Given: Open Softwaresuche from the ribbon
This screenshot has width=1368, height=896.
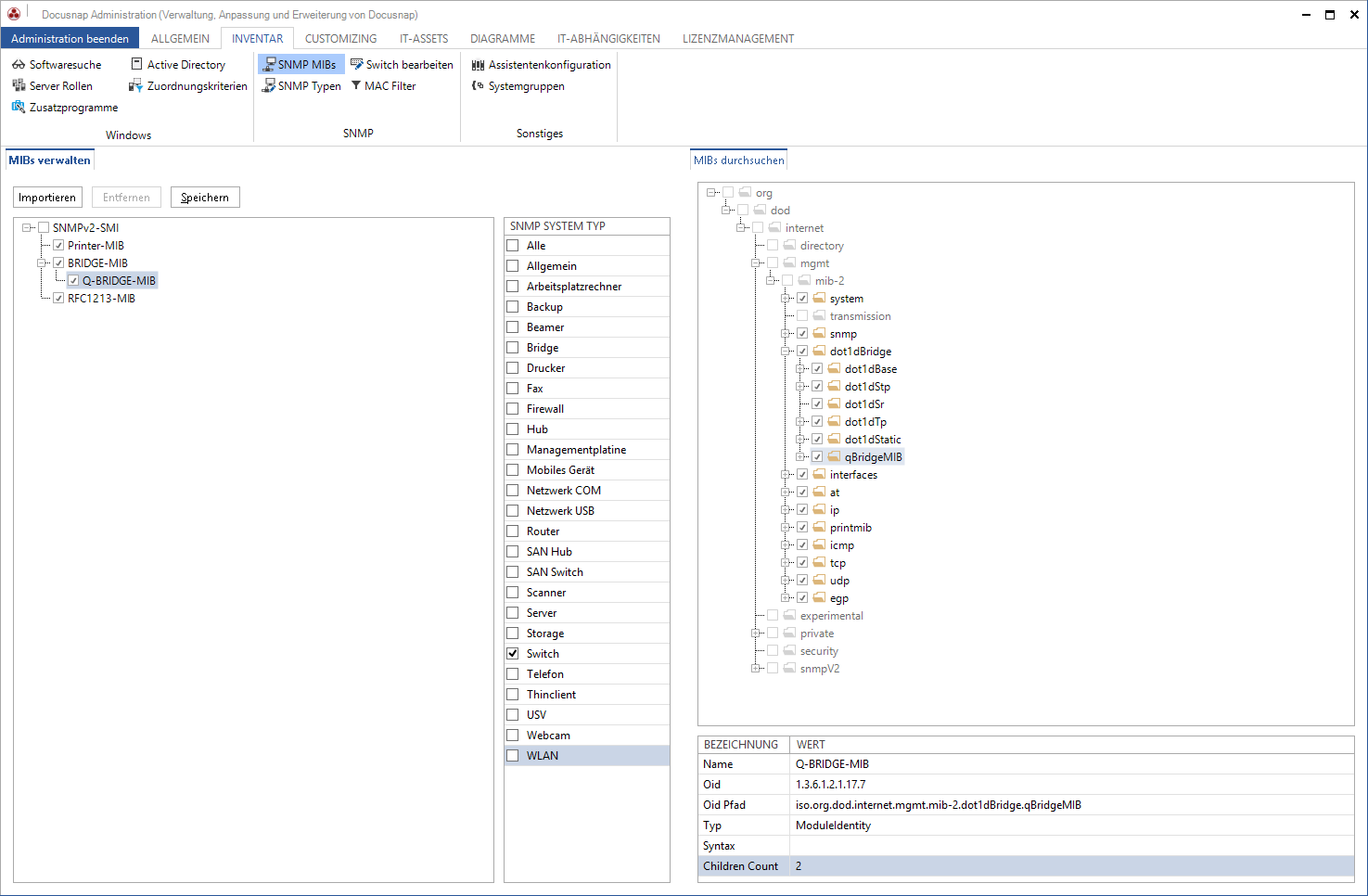Looking at the screenshot, I should click(x=57, y=65).
